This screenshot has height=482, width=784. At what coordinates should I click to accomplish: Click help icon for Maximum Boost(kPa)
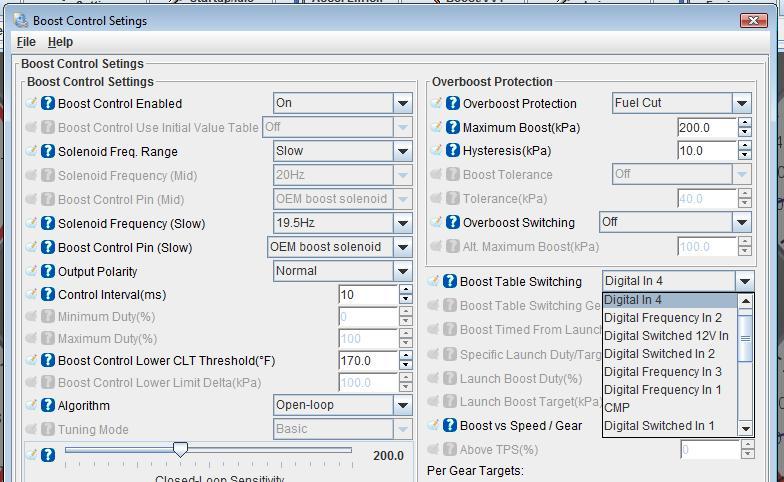coord(452,127)
